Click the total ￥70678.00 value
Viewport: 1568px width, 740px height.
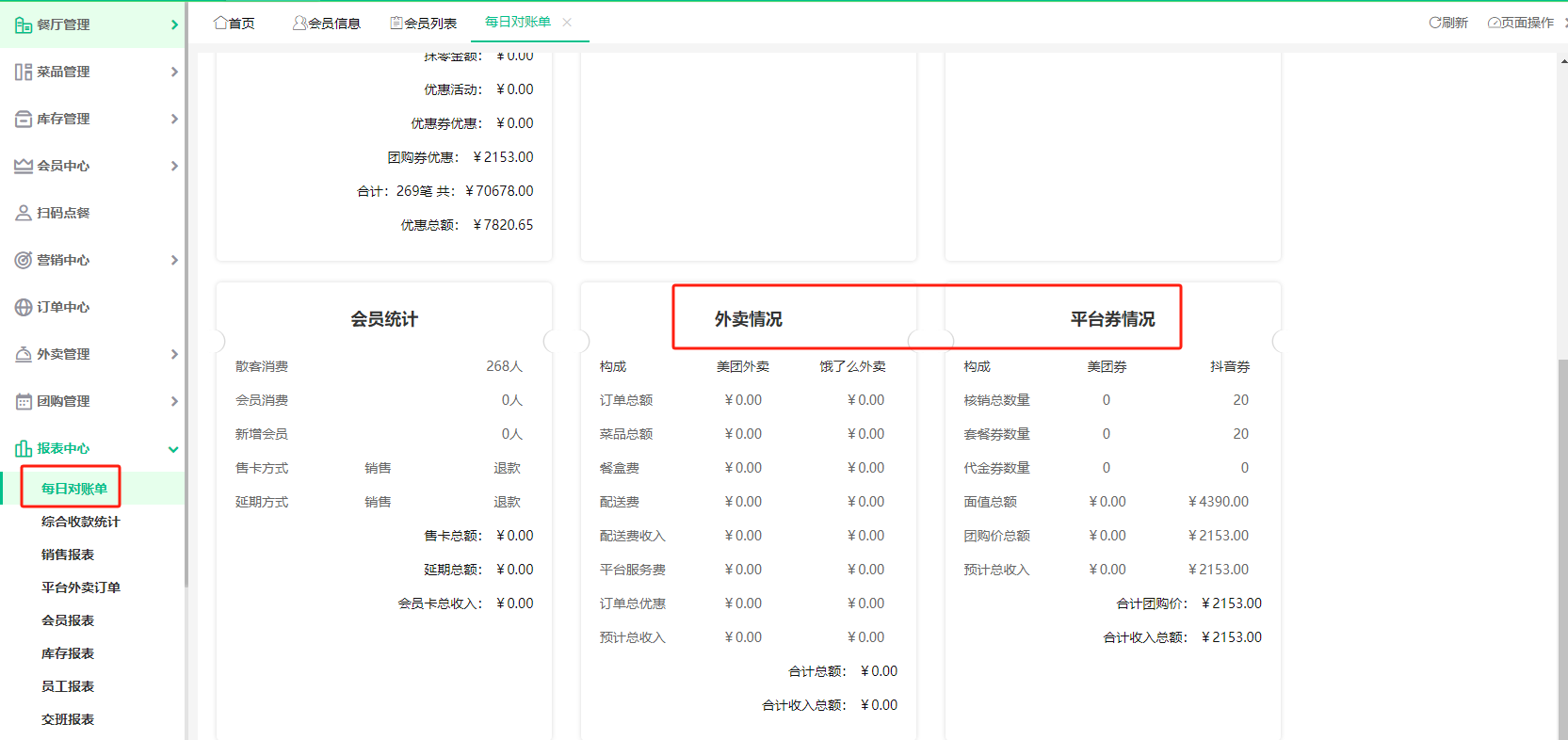coord(499,191)
